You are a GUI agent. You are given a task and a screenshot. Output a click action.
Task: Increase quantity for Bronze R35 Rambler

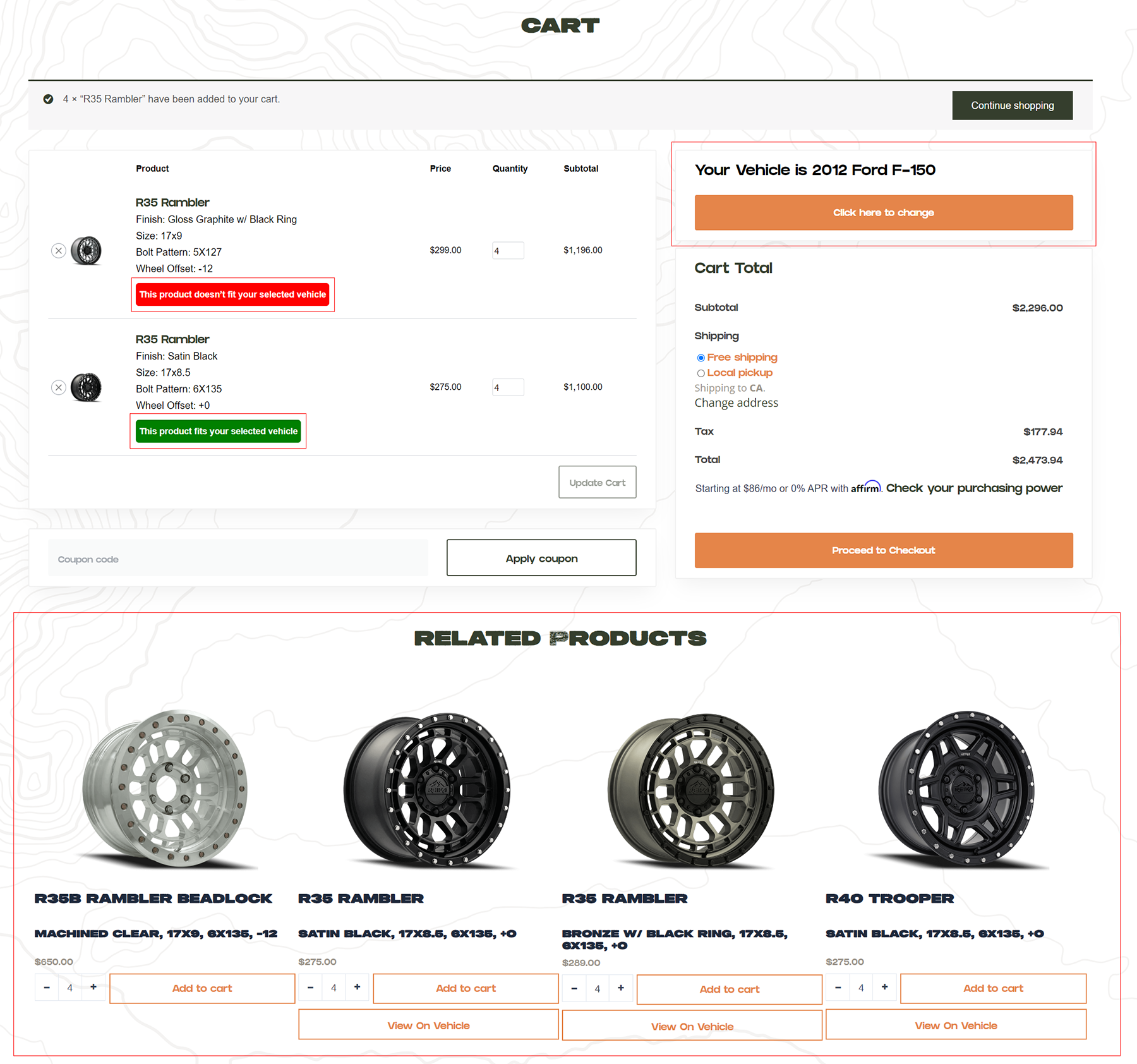click(621, 989)
